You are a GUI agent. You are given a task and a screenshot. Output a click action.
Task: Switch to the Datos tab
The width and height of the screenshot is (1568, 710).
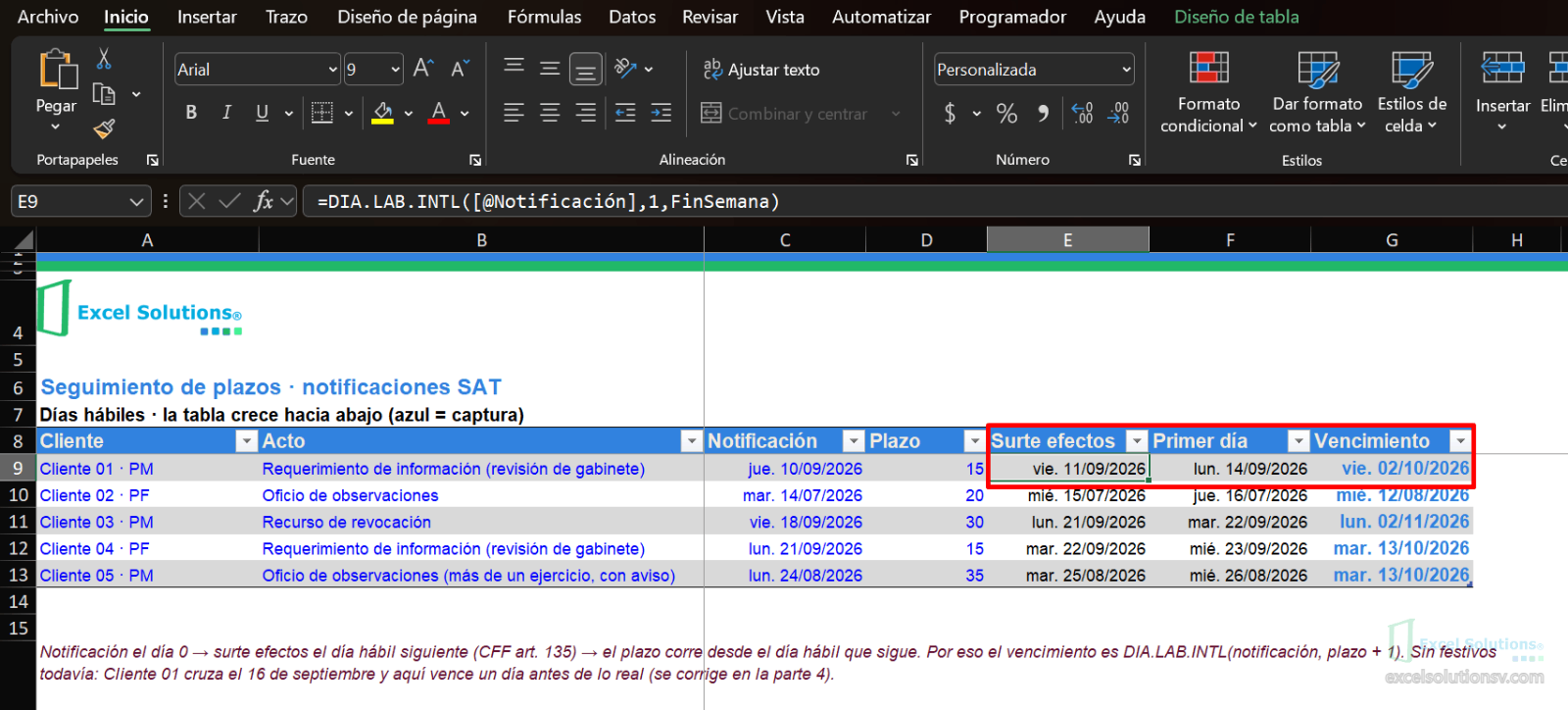pos(632,17)
